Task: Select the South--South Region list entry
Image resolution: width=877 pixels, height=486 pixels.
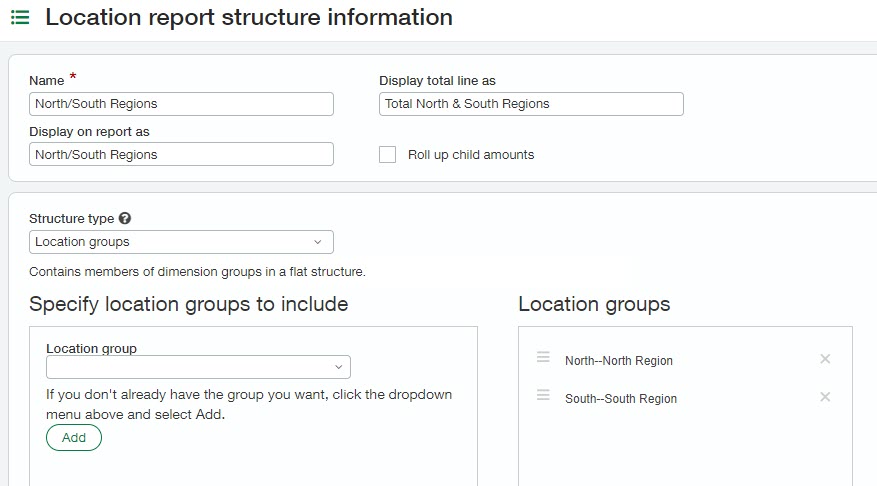Action: click(x=620, y=399)
